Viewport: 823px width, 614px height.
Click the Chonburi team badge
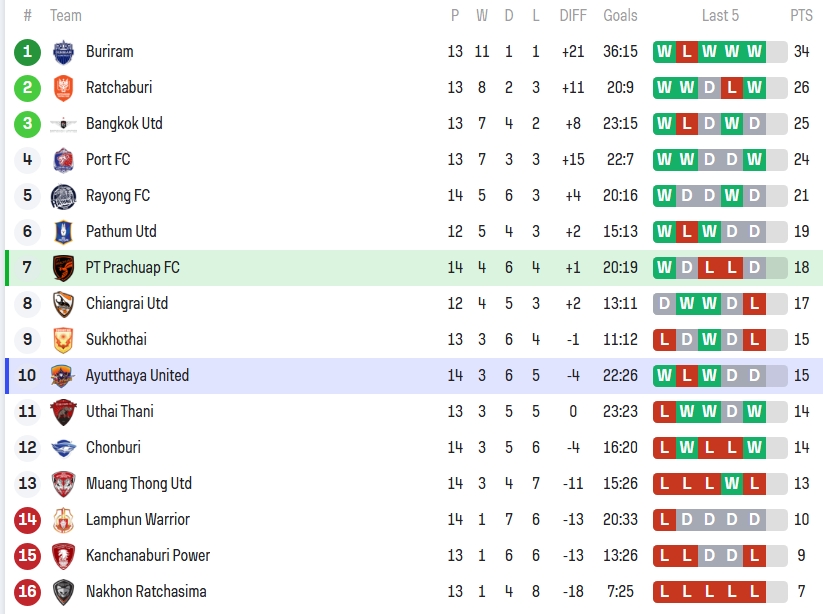pos(63,448)
